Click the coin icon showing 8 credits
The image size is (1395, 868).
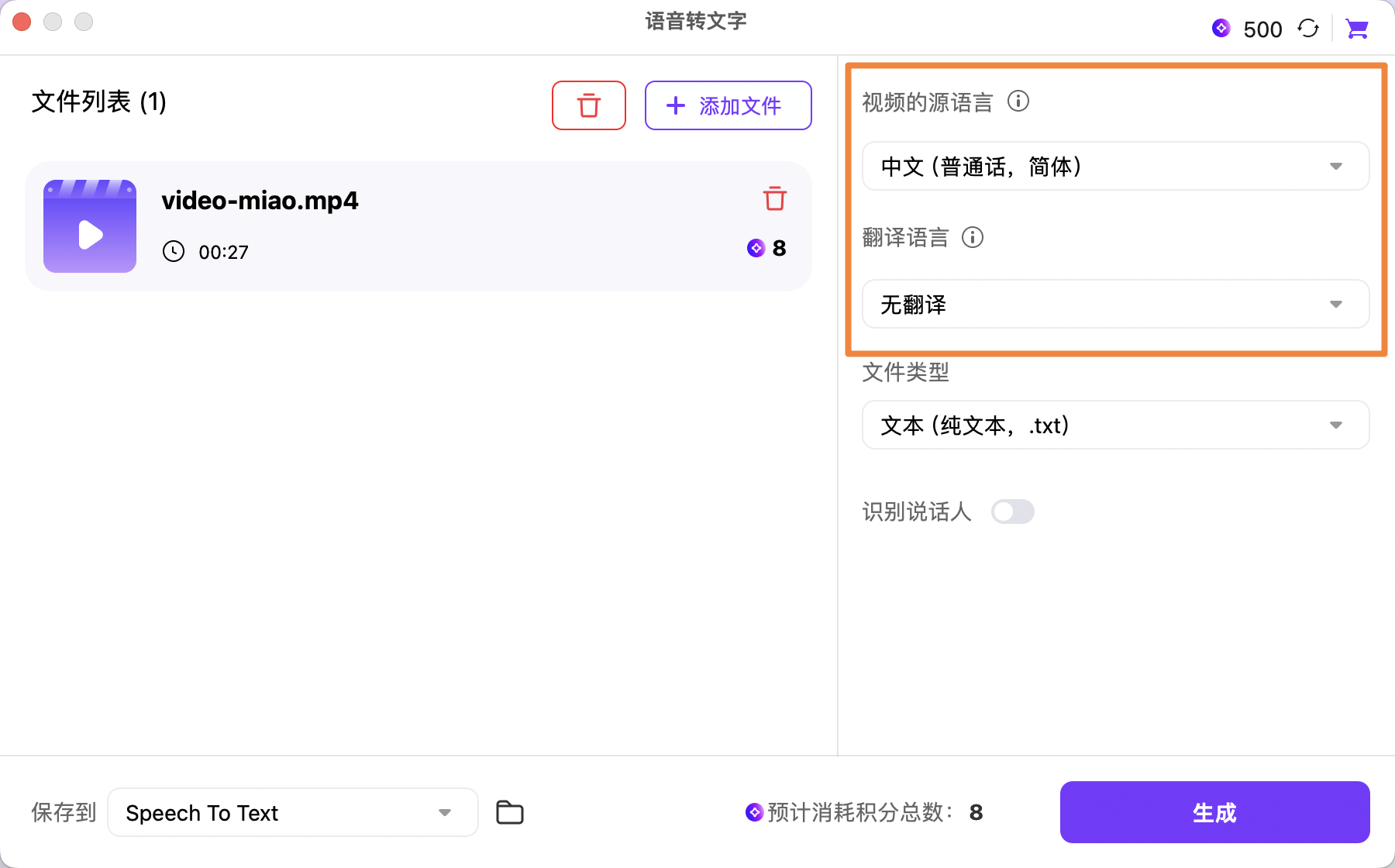757,249
